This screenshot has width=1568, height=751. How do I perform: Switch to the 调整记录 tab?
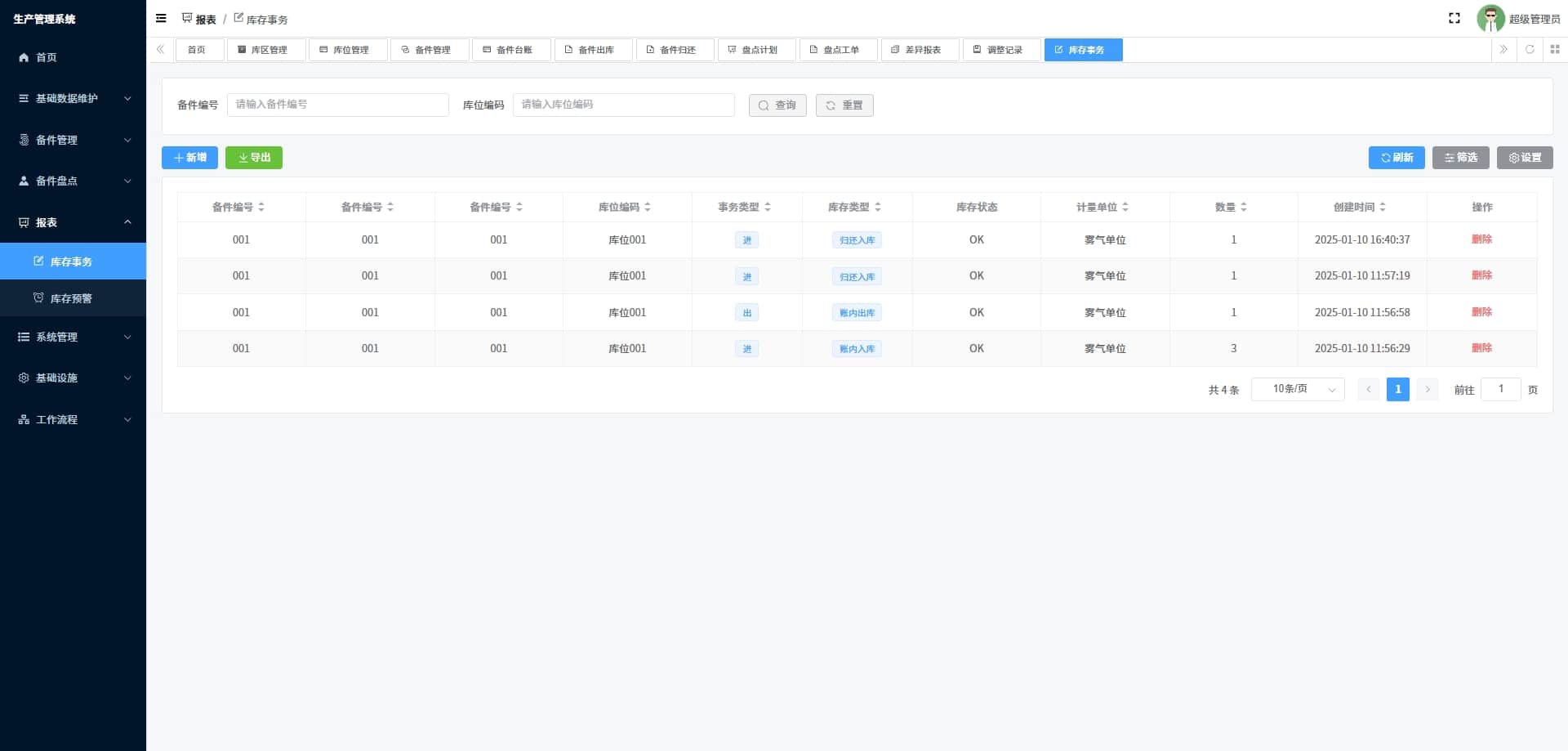point(1001,50)
